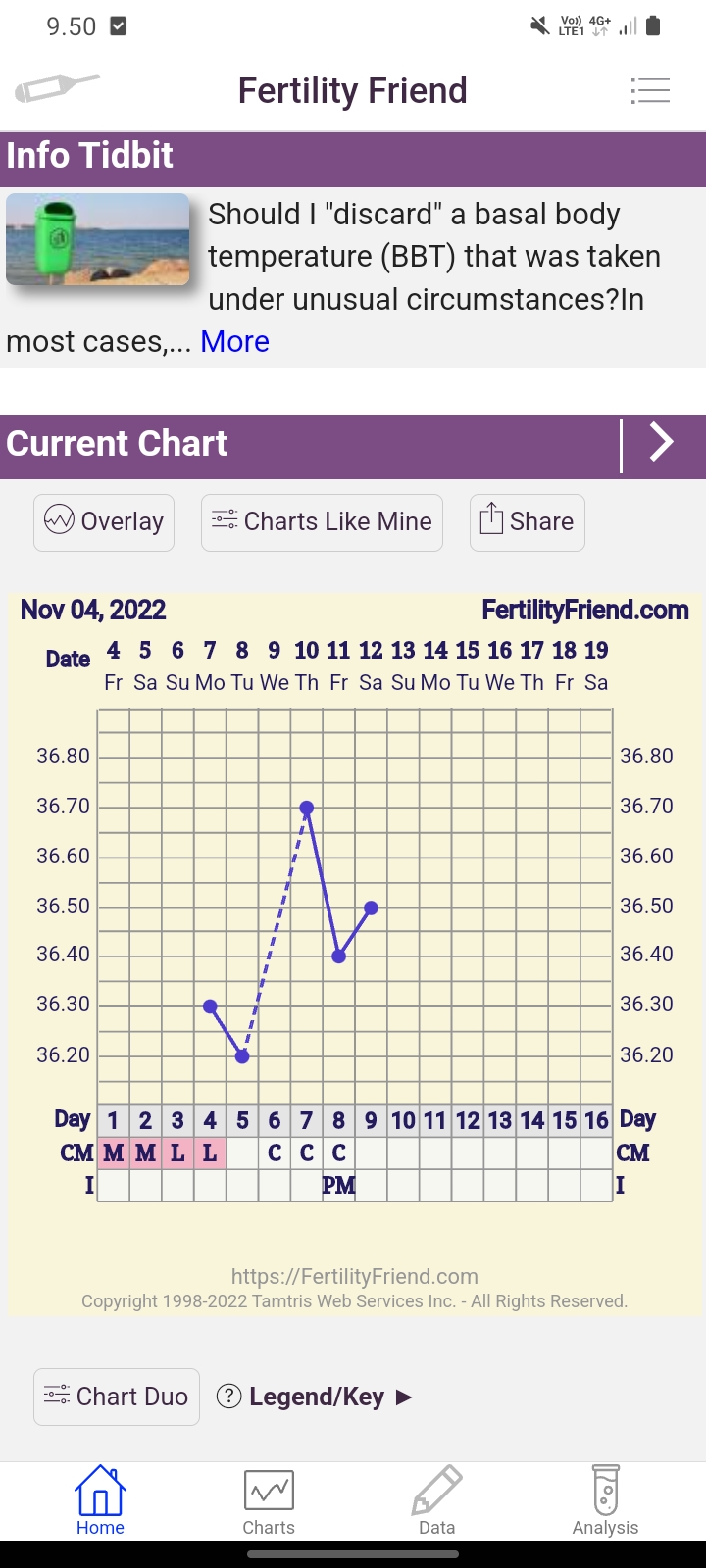Read More of the info tidbit
706x1568 pixels.
point(234,342)
